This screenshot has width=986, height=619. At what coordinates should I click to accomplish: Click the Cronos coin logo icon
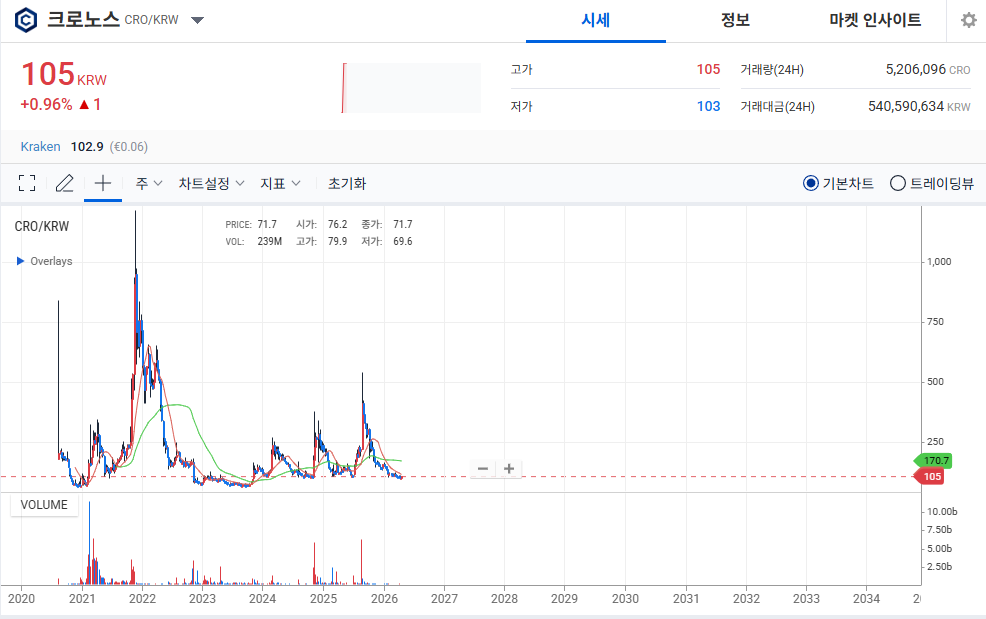pos(27,20)
